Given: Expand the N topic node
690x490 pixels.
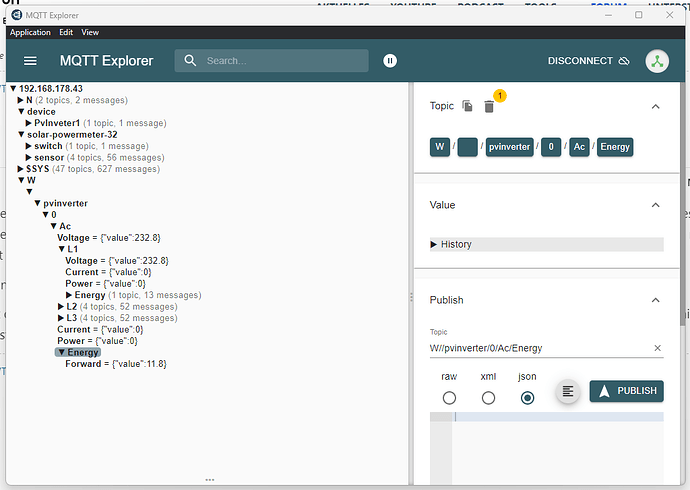Looking at the screenshot, I should point(20,100).
